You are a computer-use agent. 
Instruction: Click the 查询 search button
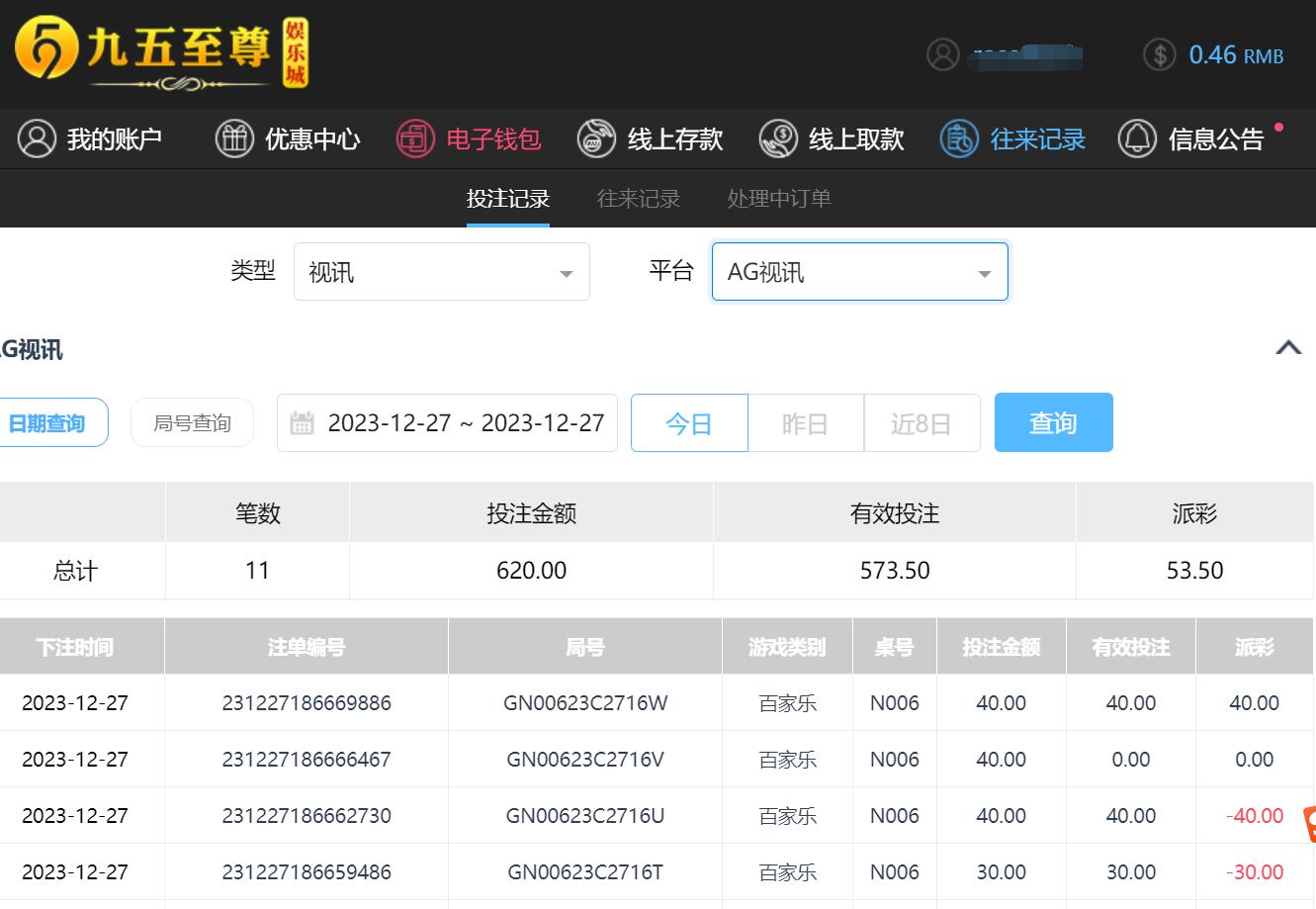tap(1054, 422)
